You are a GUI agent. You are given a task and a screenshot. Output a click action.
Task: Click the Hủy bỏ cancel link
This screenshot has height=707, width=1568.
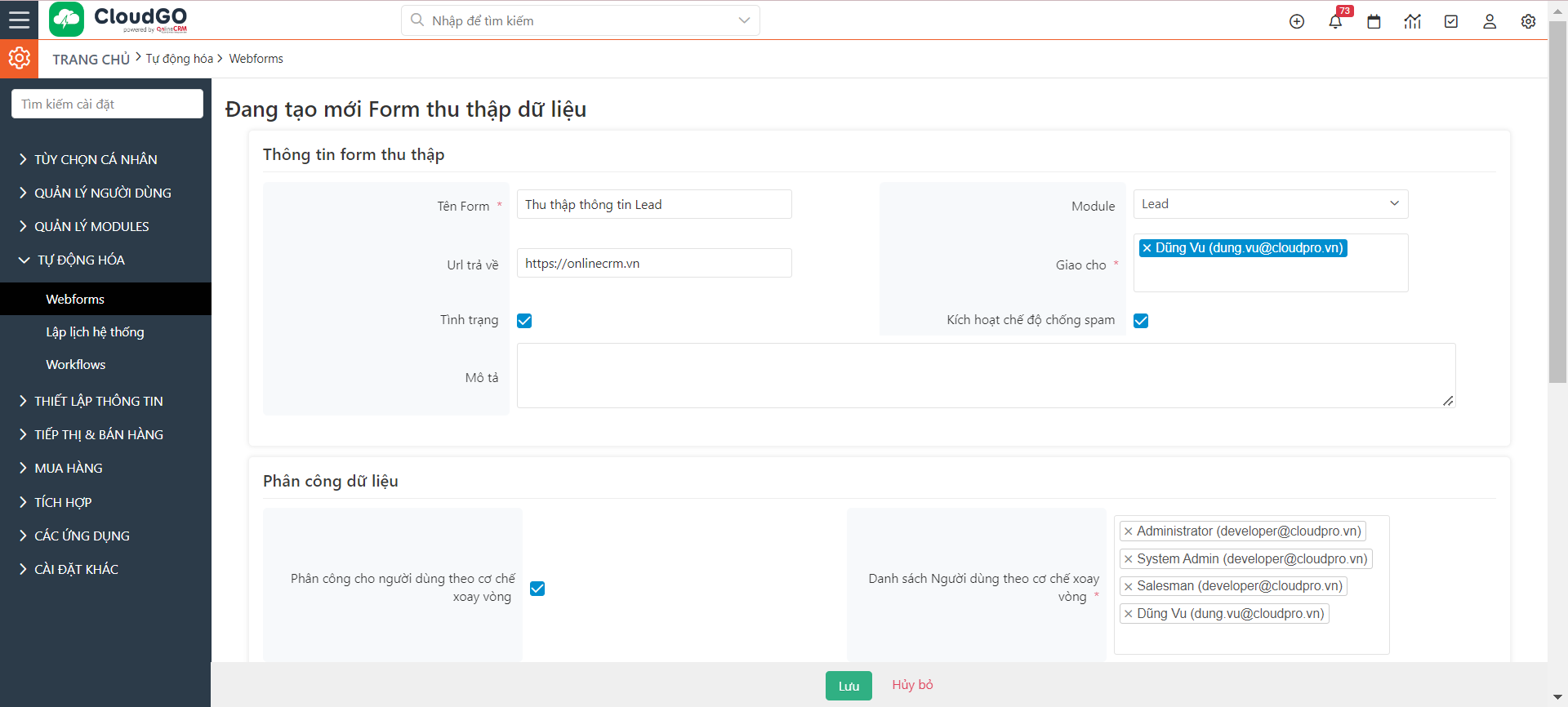(x=912, y=685)
